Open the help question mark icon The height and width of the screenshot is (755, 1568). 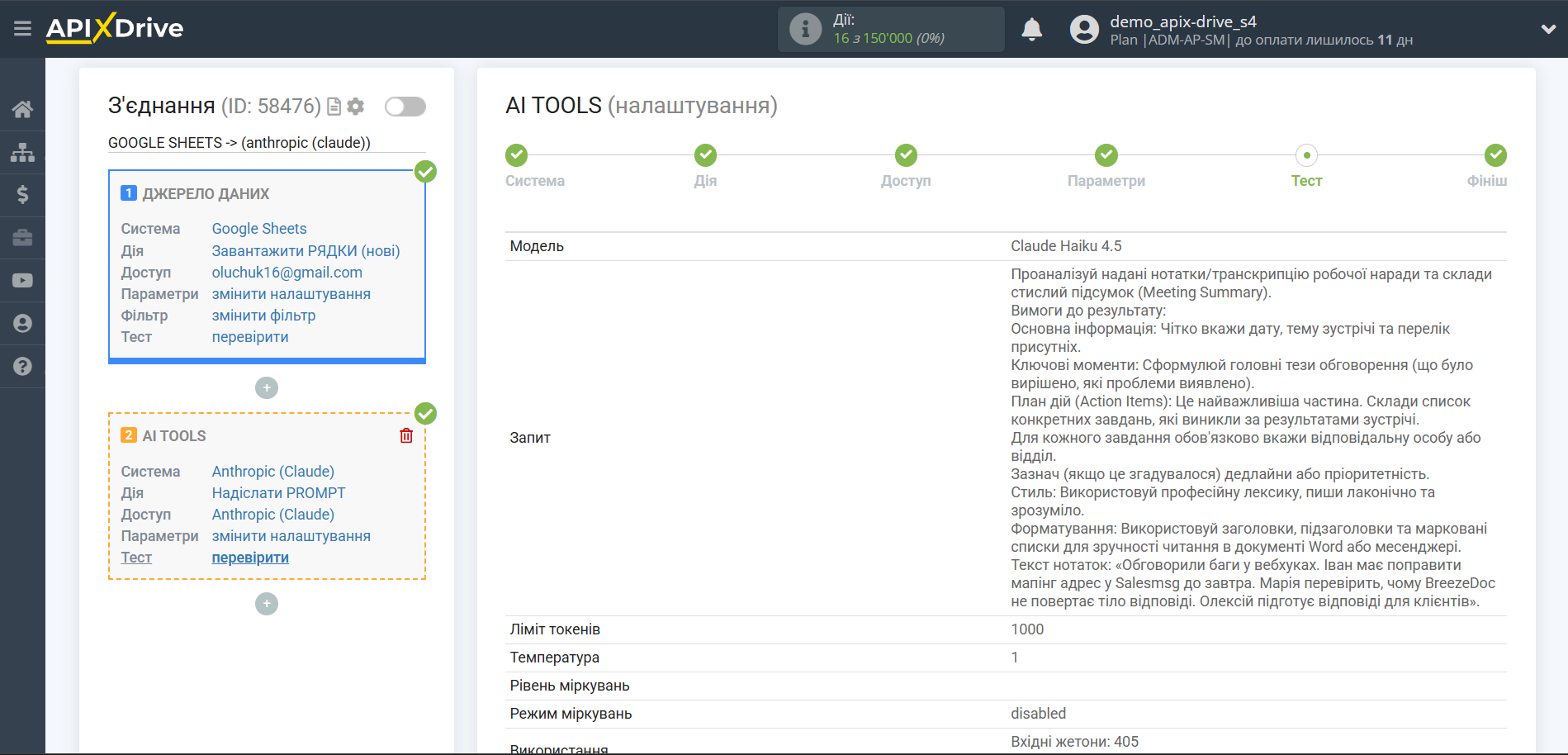click(22, 367)
